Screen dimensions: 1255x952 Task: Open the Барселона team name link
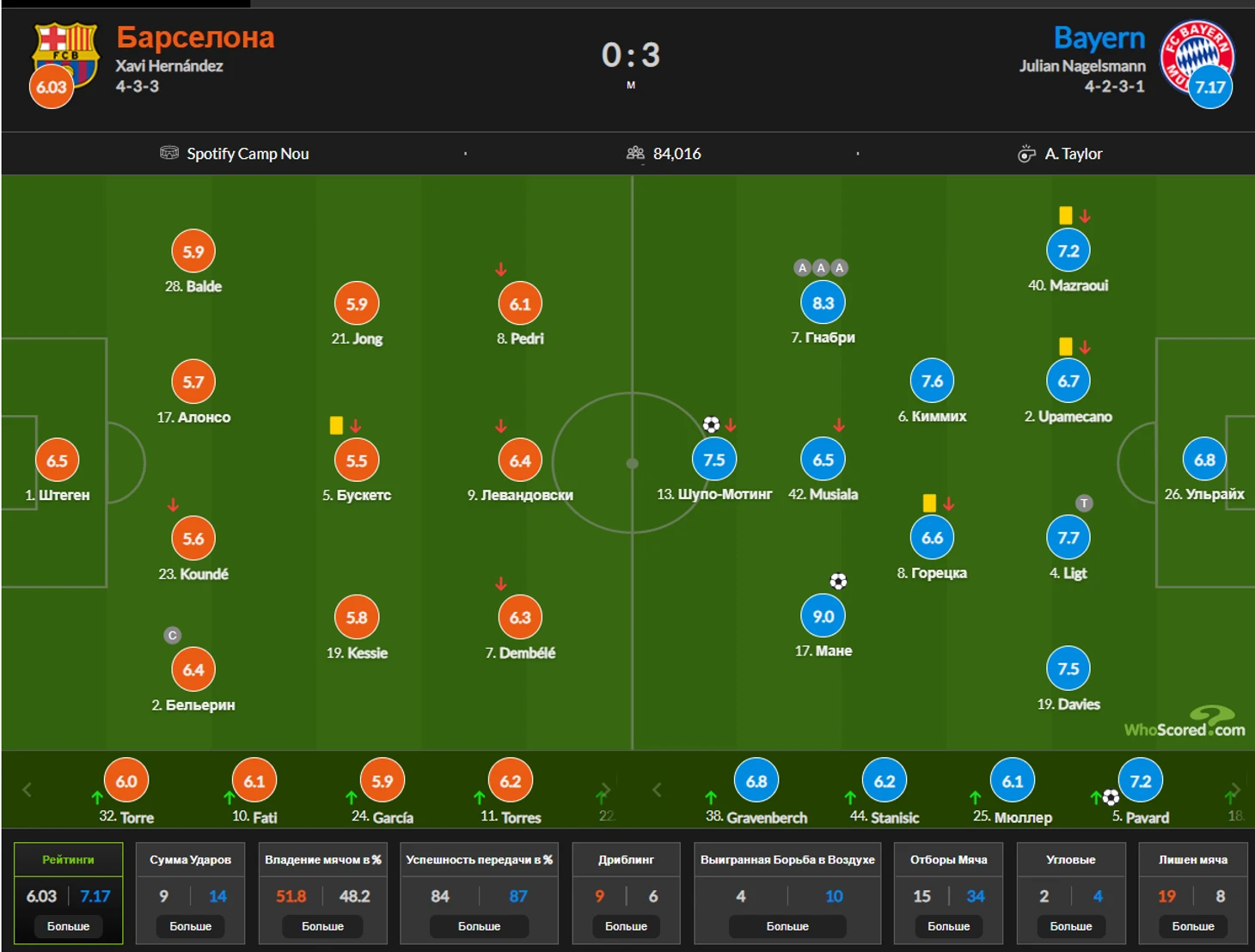coord(195,38)
